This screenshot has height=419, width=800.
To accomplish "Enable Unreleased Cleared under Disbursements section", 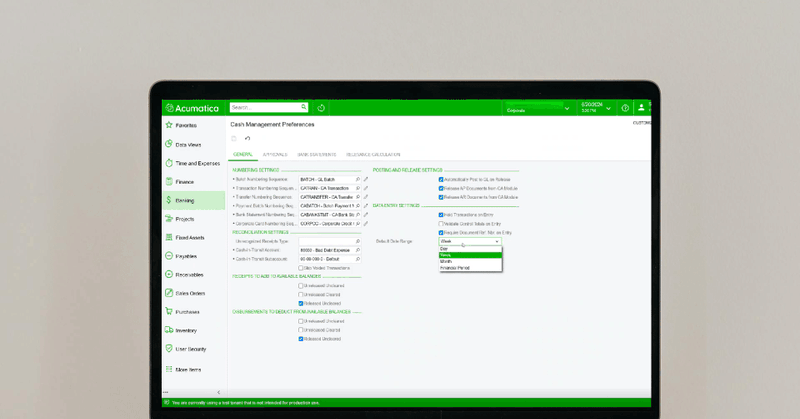I will tap(301, 330).
